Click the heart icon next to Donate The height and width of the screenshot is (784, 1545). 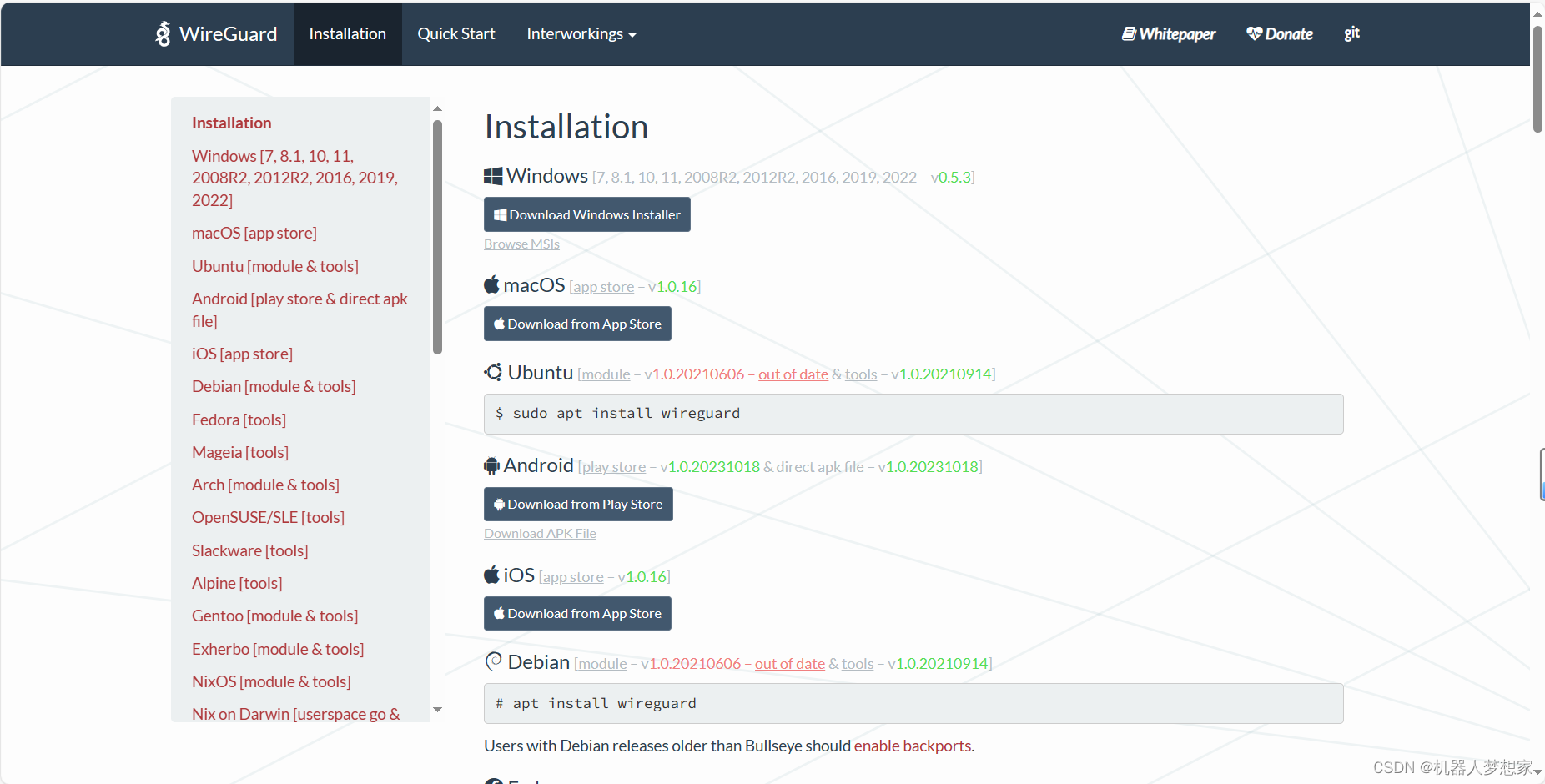point(1255,33)
